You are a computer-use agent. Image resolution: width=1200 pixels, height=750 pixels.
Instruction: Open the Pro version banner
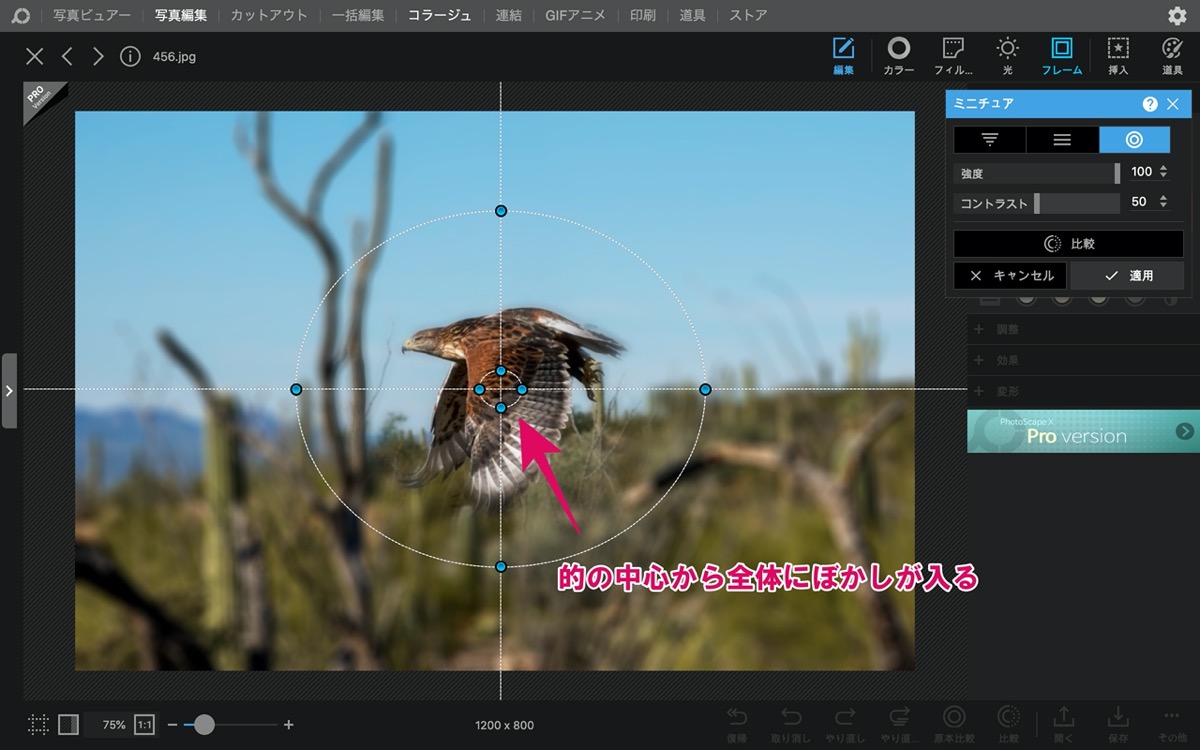1083,431
